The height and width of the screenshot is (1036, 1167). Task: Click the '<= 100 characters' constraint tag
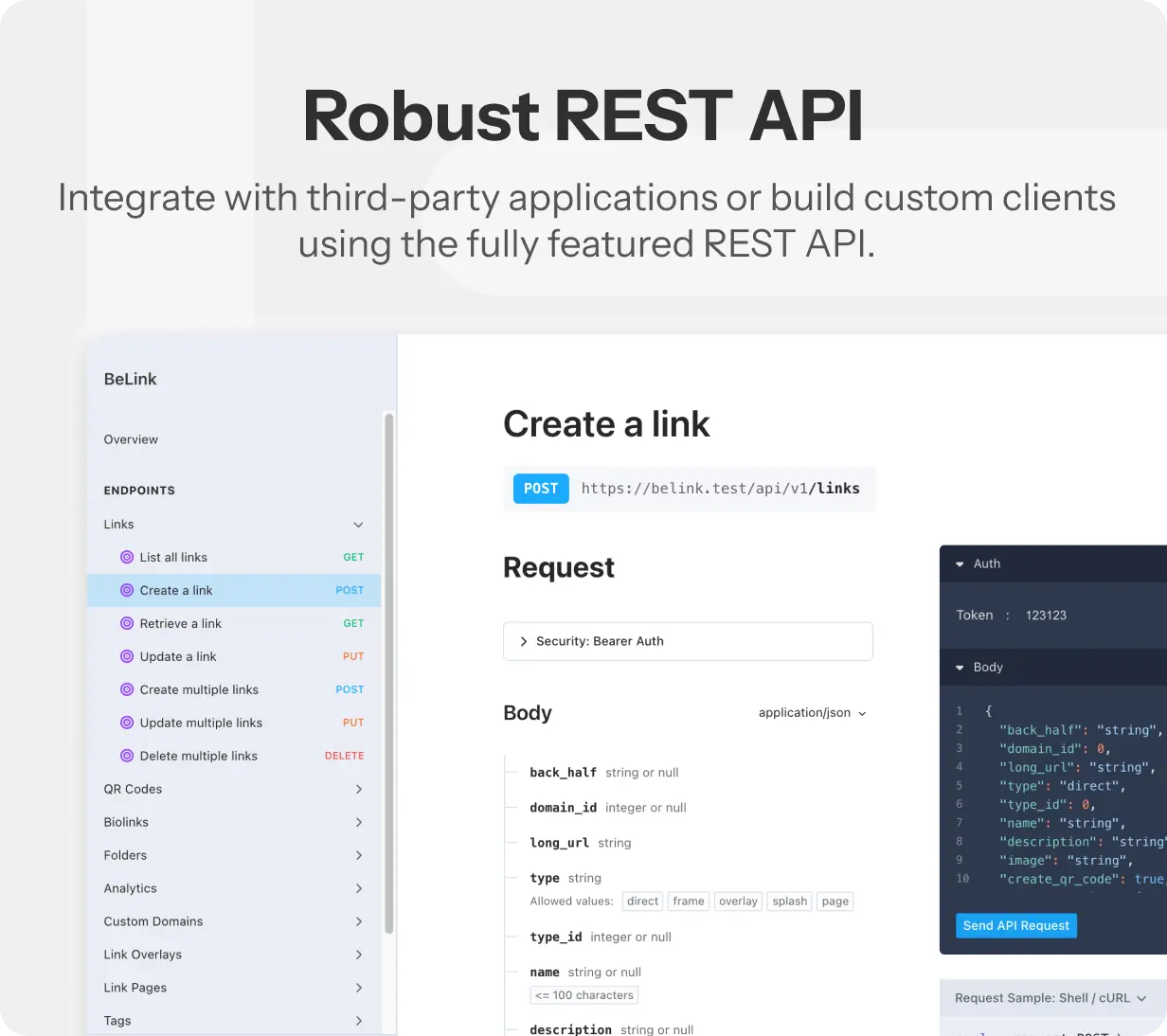pyautogui.click(x=584, y=995)
